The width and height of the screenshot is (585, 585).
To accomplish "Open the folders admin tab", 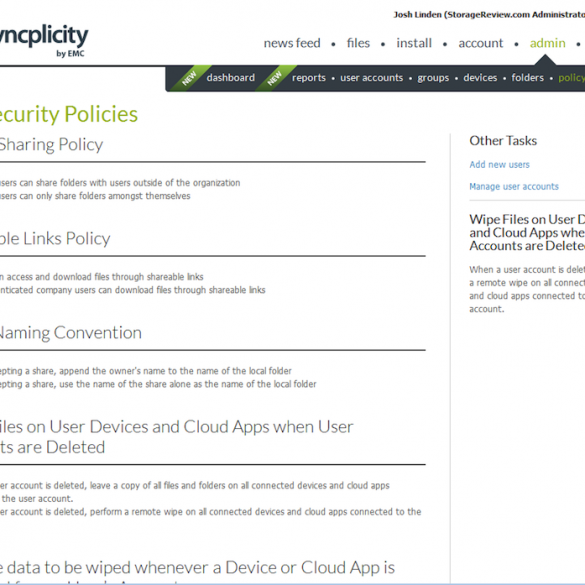I will [x=528, y=78].
